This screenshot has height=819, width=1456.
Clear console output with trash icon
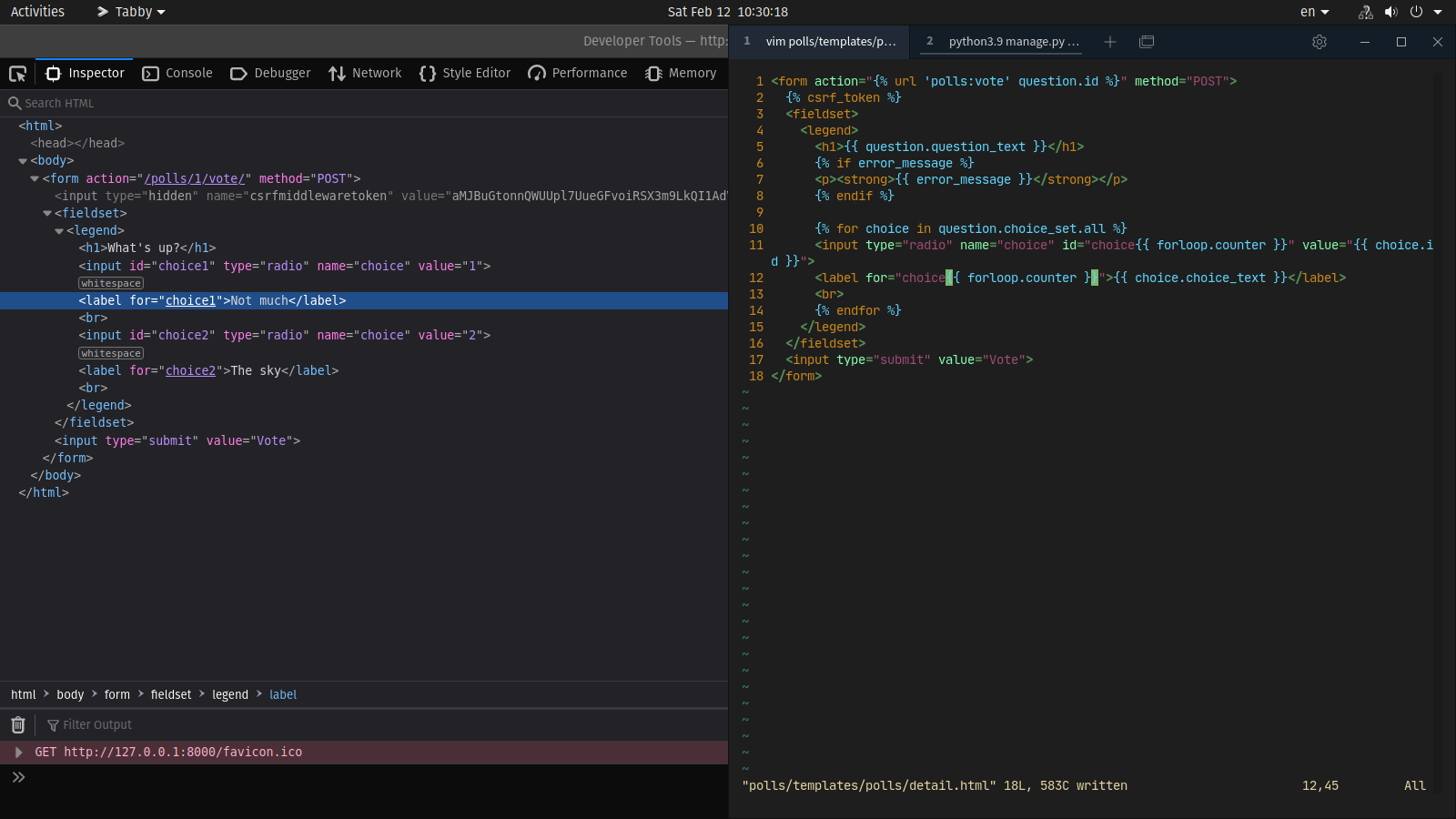17,724
